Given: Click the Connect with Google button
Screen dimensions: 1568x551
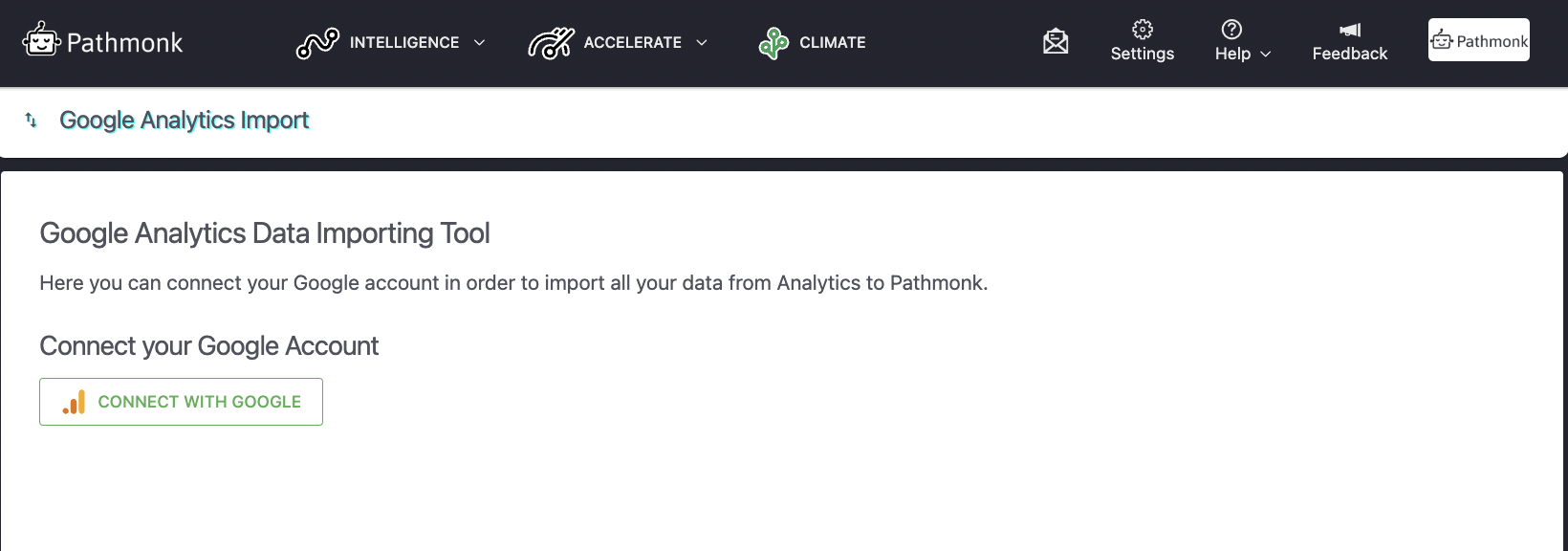Looking at the screenshot, I should tap(181, 402).
